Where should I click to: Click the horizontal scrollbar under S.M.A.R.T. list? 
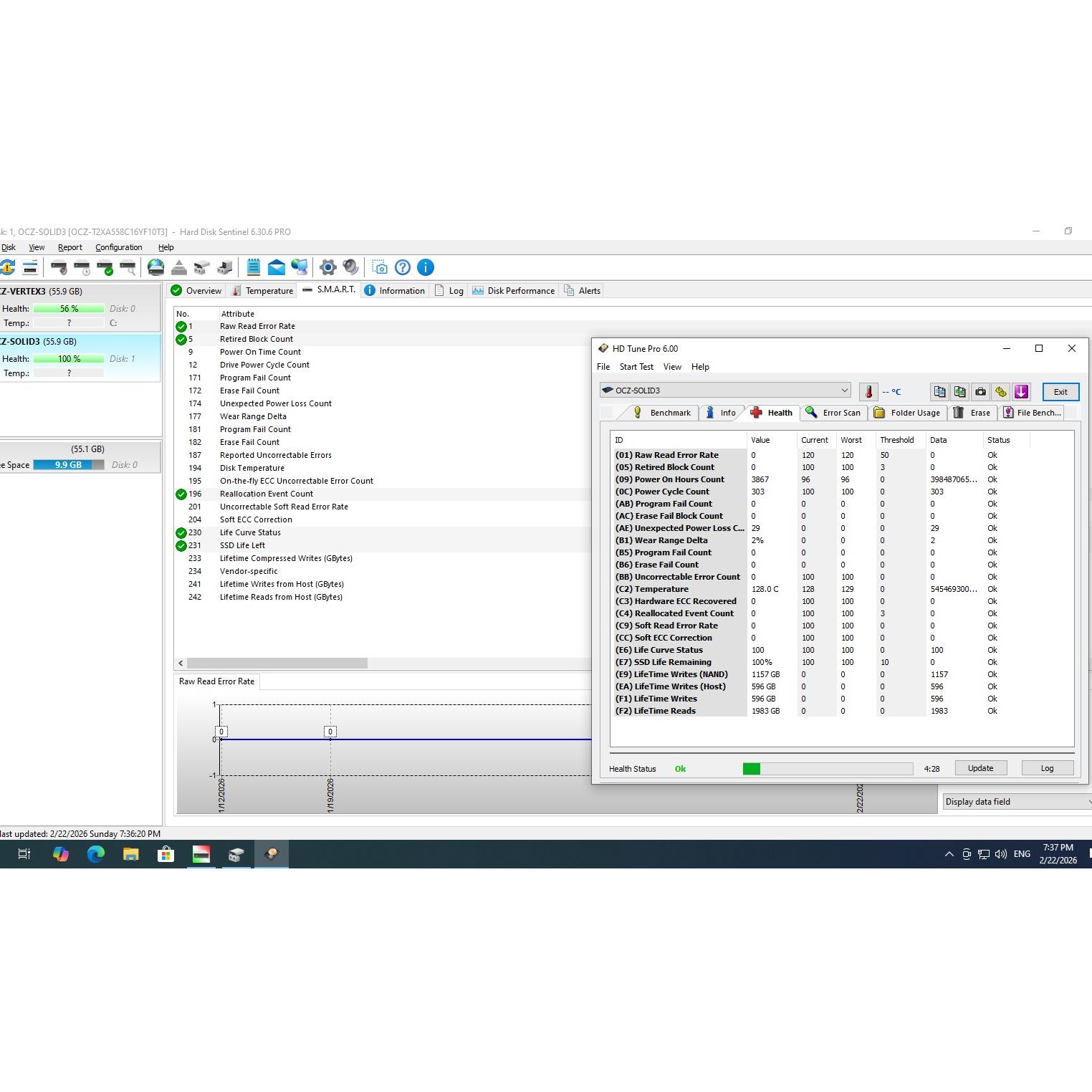coord(277,664)
